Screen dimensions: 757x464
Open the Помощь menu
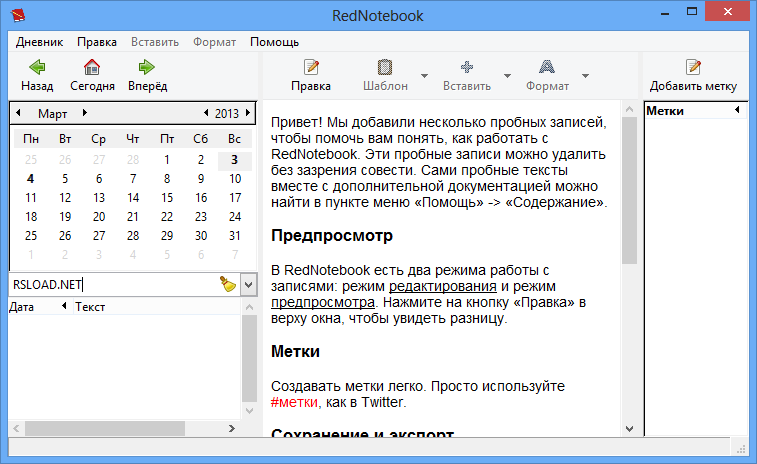coord(274,42)
